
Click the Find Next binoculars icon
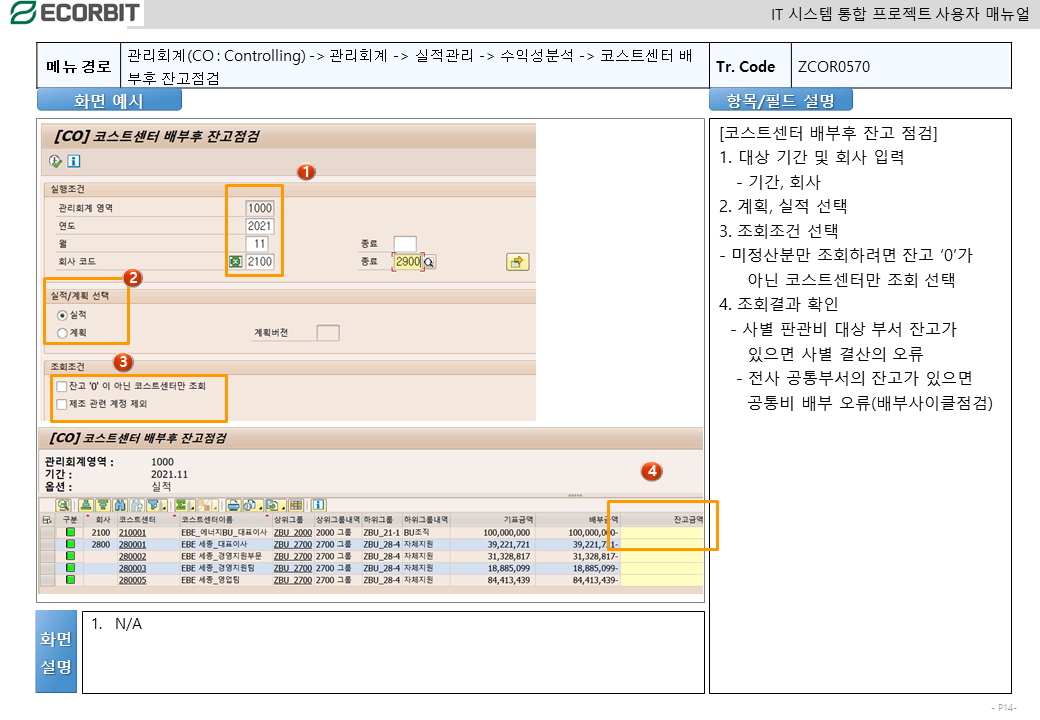coord(137,505)
